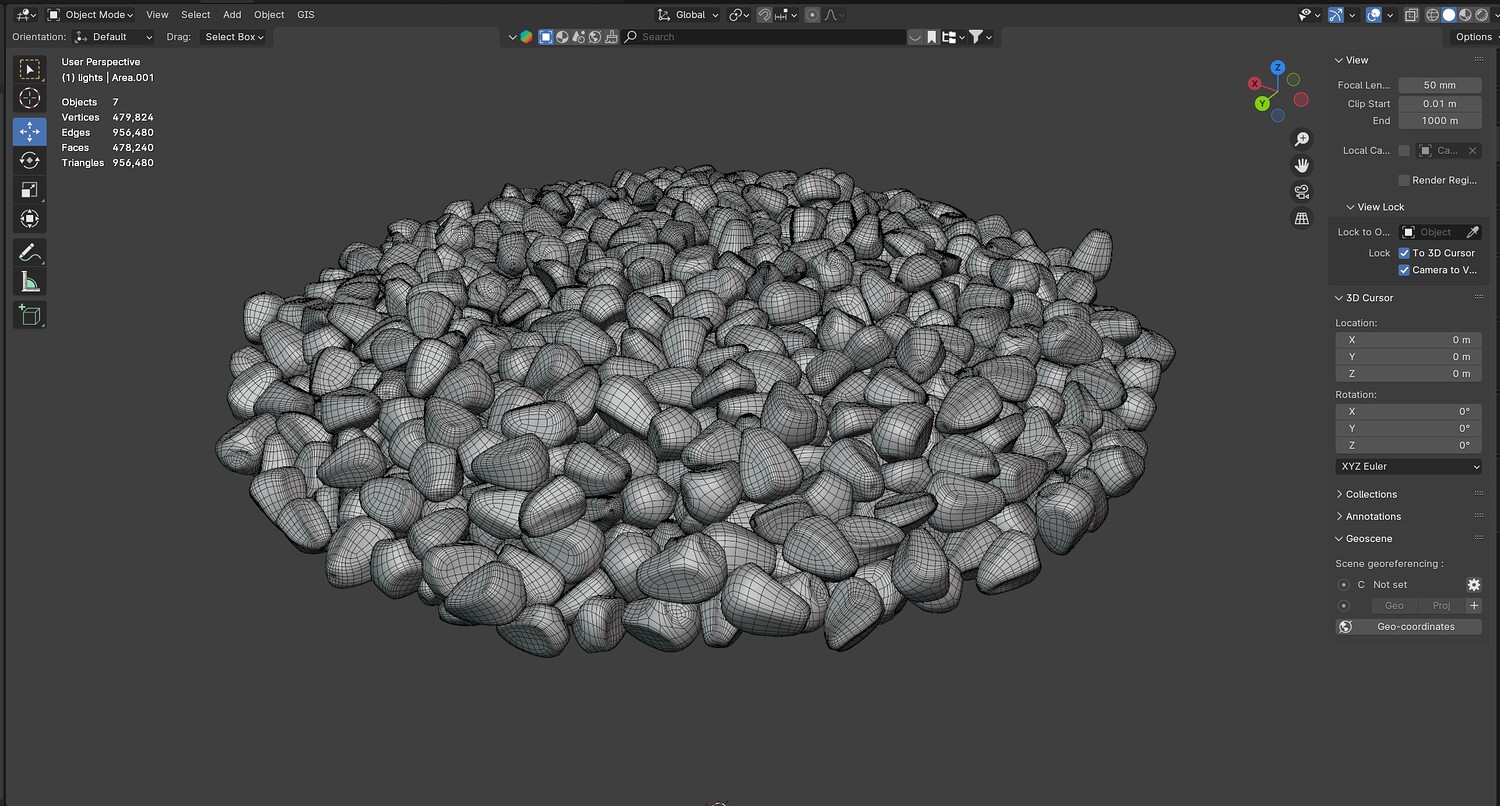Click the Add Cube tool icon
1500x806 pixels.
click(30, 315)
